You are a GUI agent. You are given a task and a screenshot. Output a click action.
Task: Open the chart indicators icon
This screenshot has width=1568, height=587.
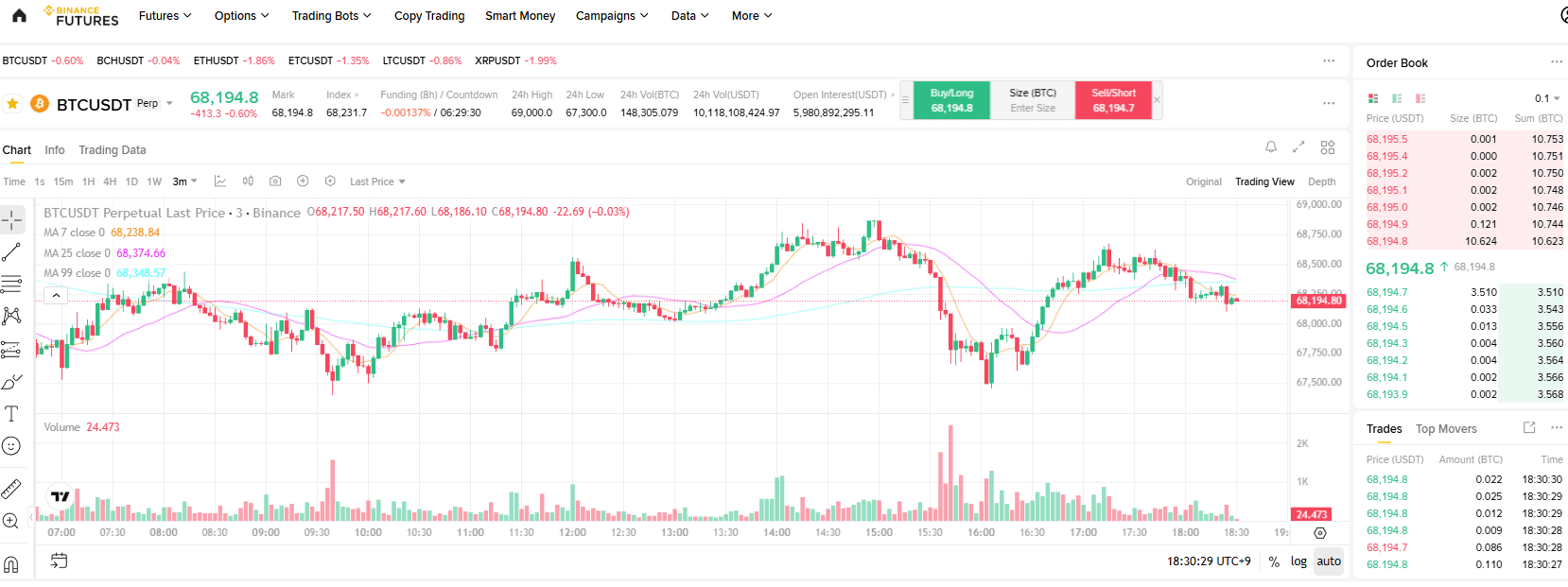[220, 181]
